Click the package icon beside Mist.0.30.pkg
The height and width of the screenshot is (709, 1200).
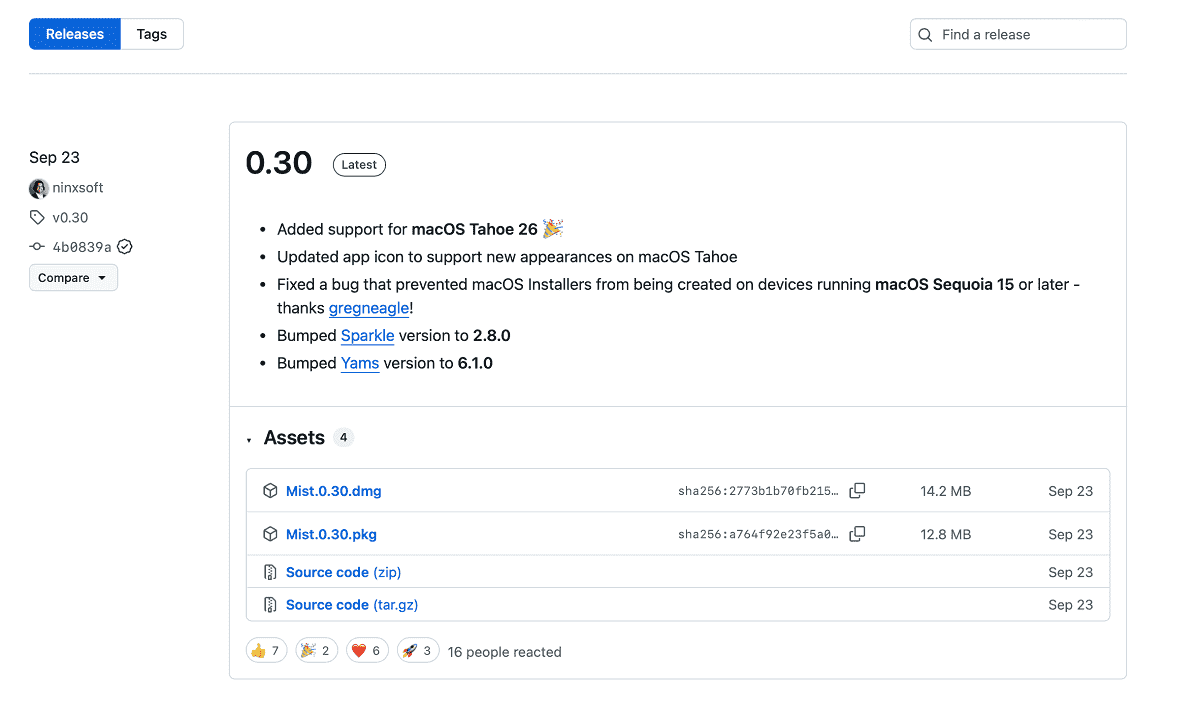click(x=270, y=534)
